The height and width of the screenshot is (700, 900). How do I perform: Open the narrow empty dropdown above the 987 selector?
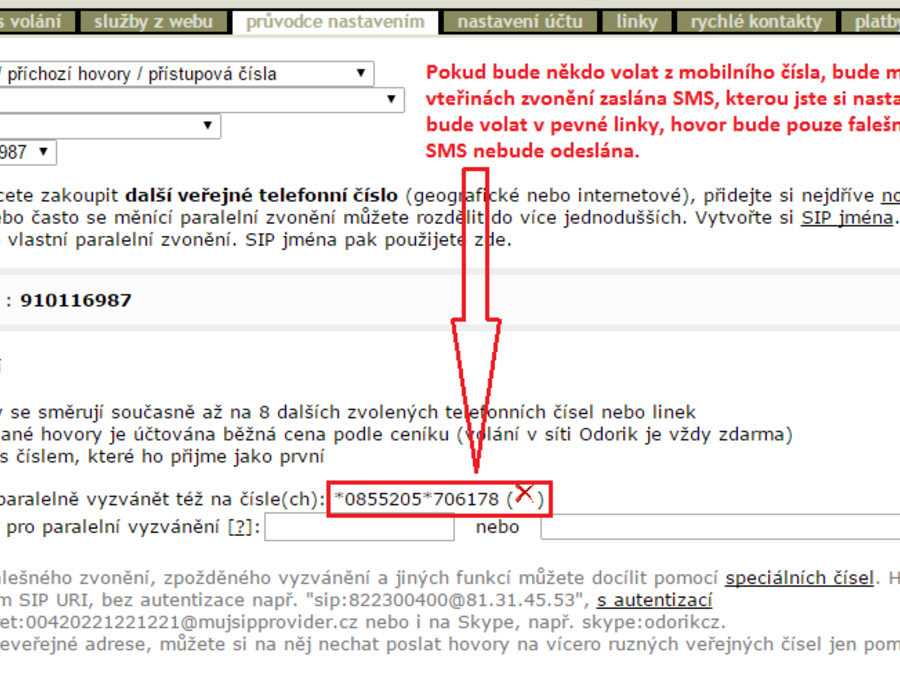click(x=110, y=126)
